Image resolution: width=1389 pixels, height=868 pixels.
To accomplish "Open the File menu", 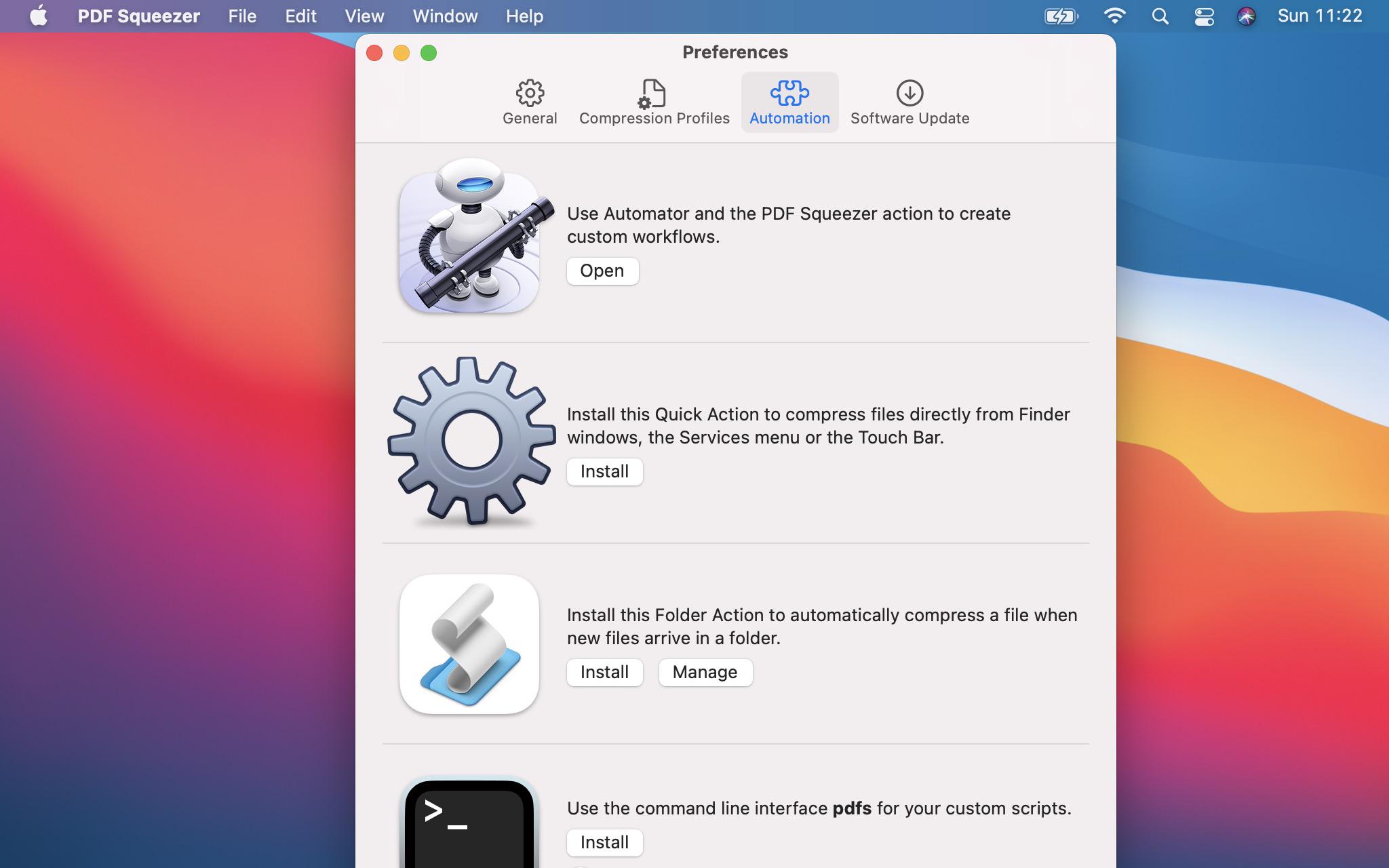I will point(242,16).
